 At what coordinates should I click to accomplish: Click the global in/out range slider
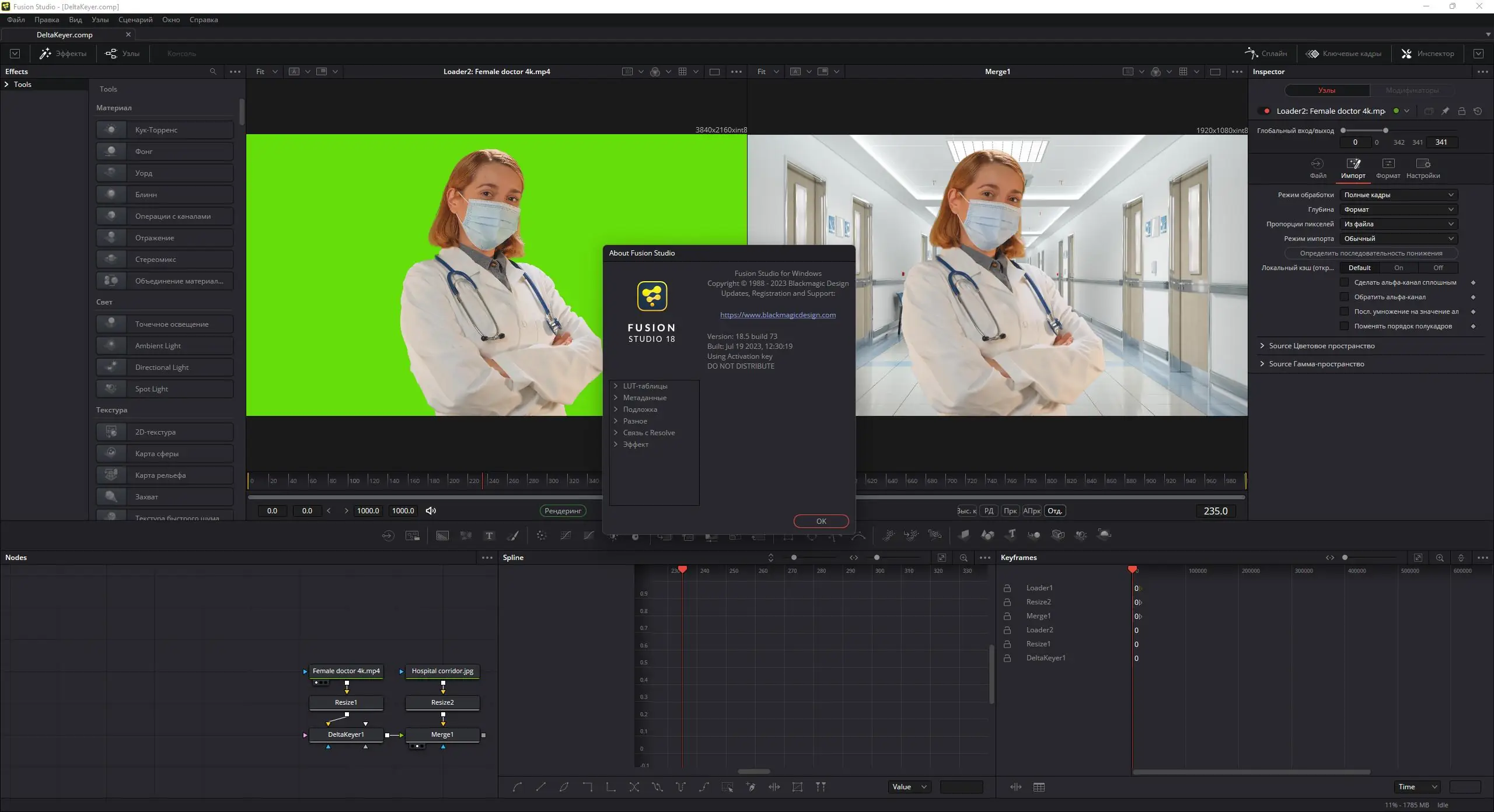point(1364,131)
